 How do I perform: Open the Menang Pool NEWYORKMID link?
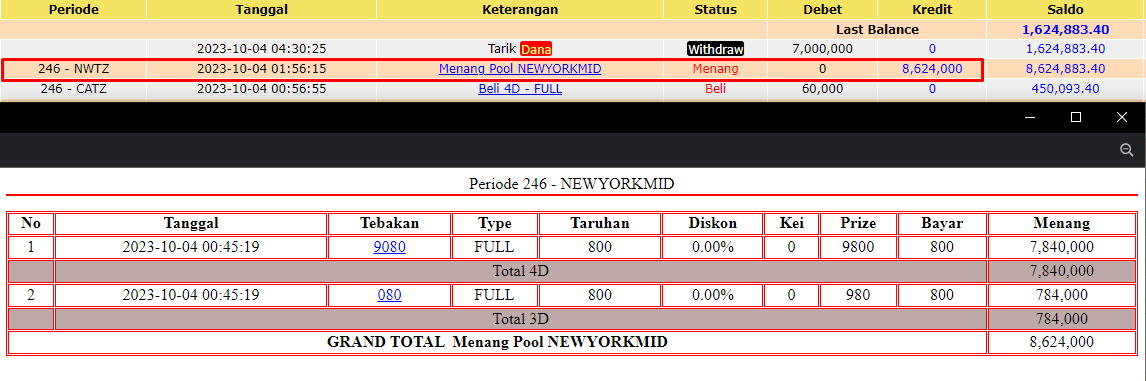click(520, 69)
